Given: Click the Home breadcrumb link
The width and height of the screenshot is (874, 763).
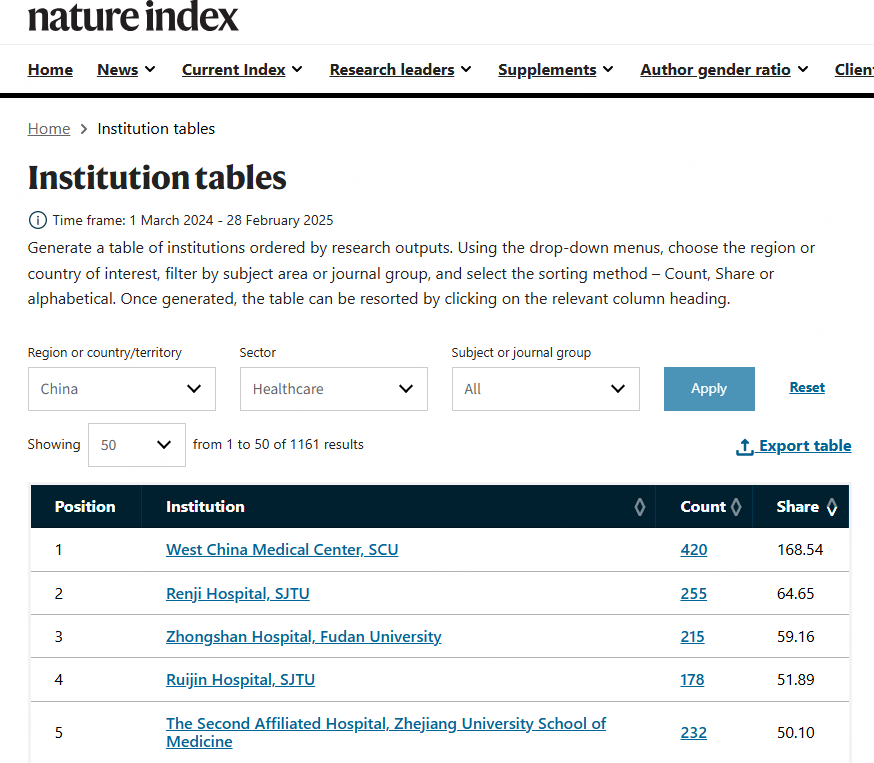Looking at the screenshot, I should [49, 129].
